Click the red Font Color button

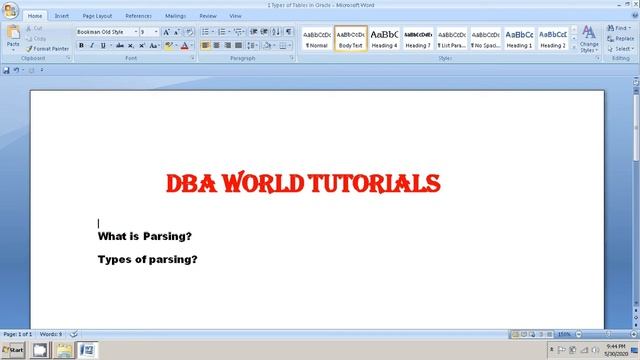[x=184, y=45]
